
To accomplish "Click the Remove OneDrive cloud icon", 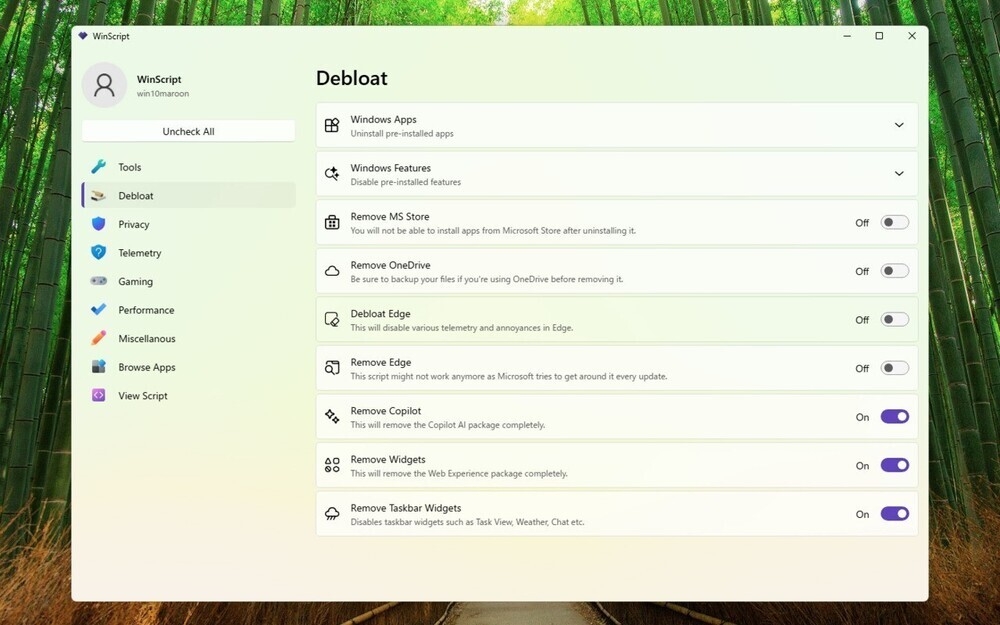I will pyautogui.click(x=332, y=271).
